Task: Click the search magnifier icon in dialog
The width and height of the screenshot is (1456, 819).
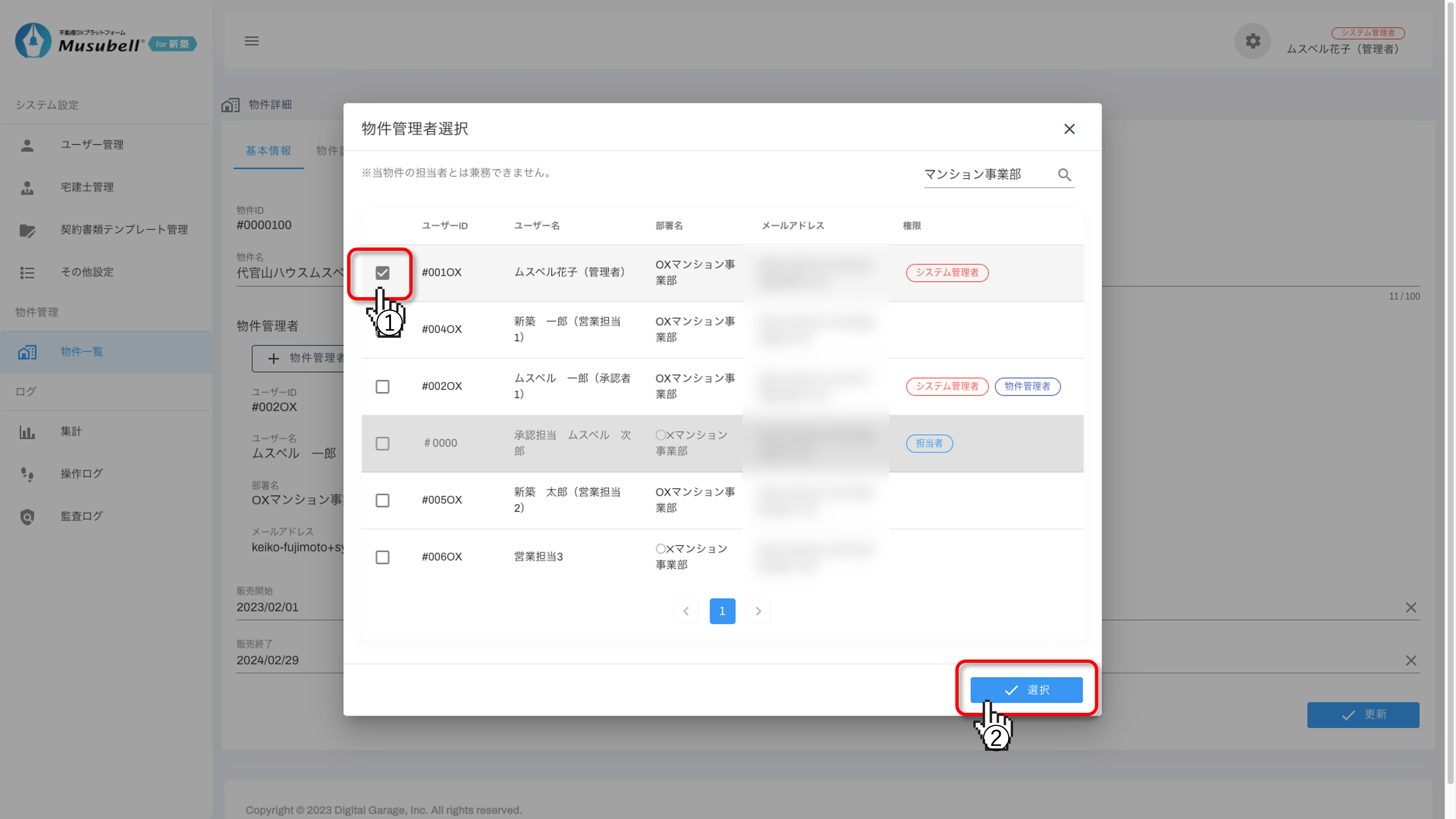Action: tap(1064, 175)
